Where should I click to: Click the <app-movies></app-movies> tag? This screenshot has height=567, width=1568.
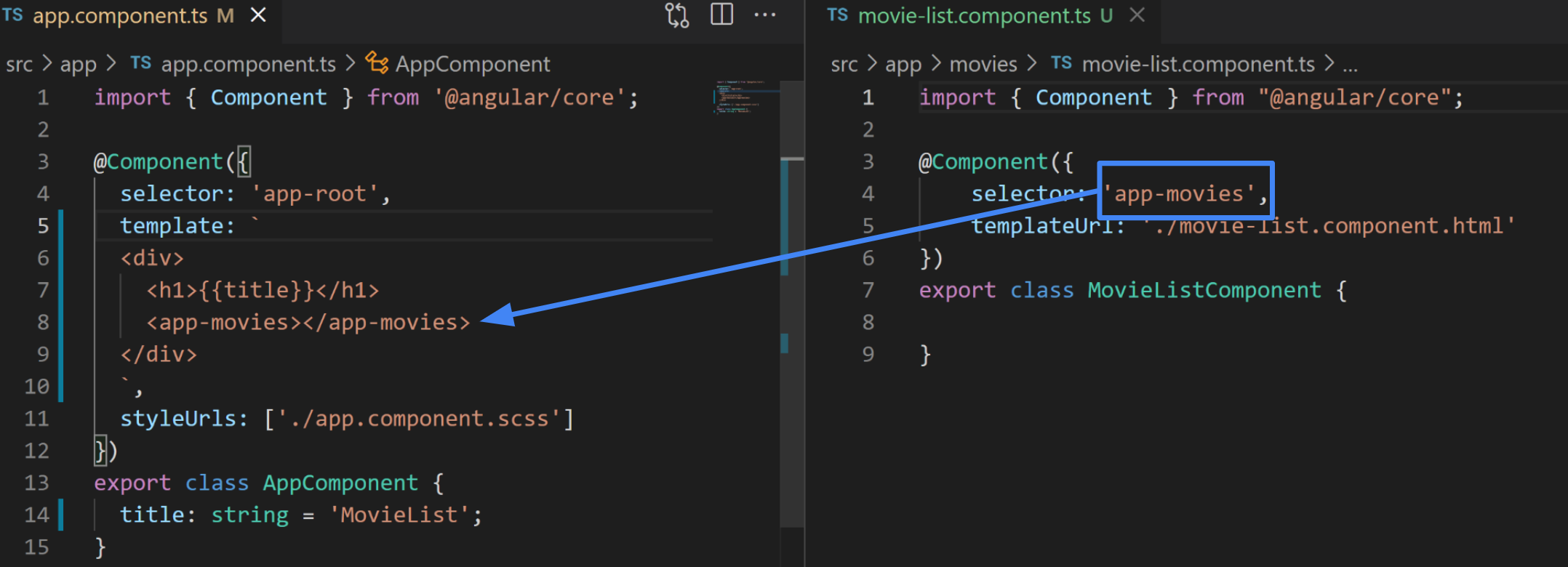point(308,323)
